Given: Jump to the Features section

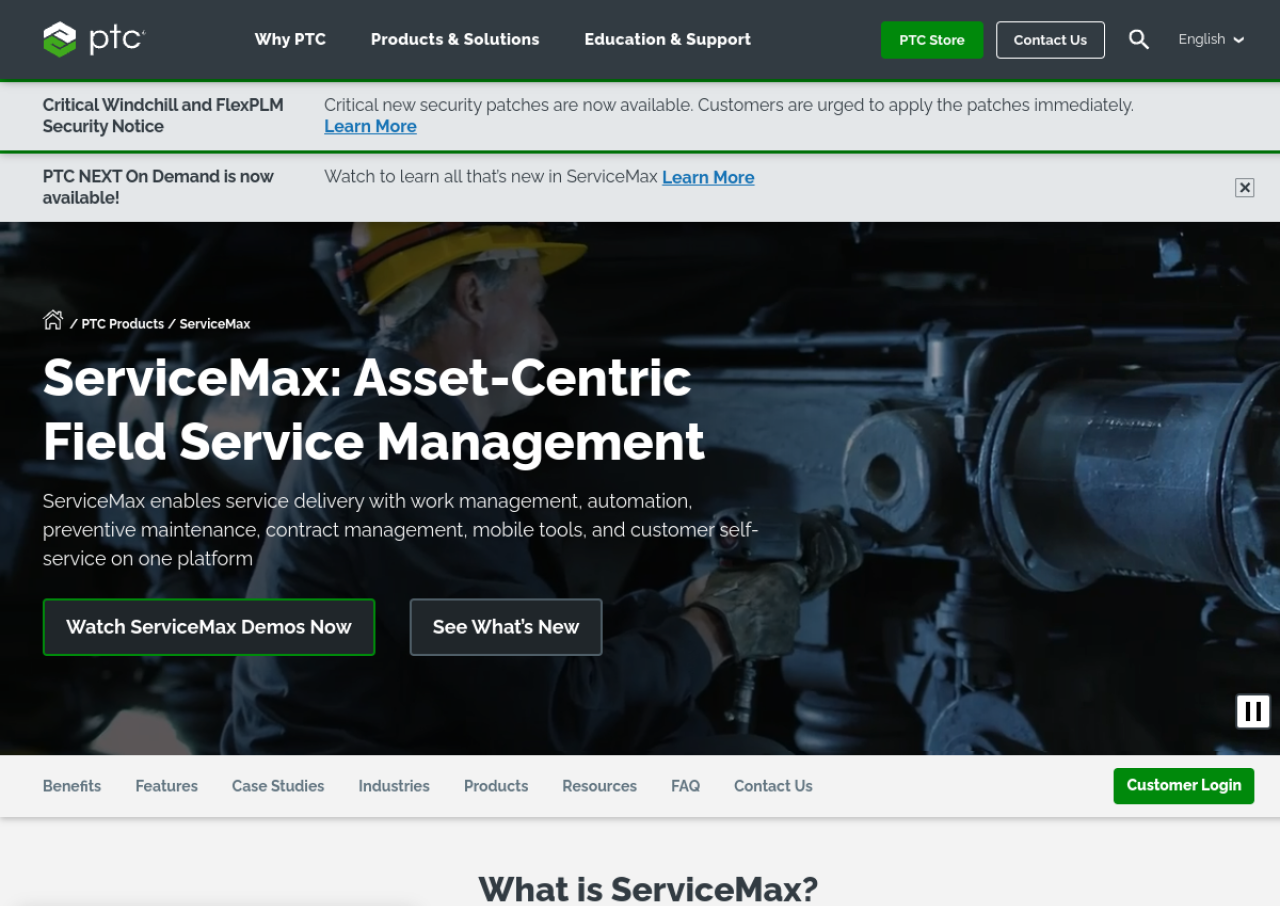Looking at the screenshot, I should 167,786.
